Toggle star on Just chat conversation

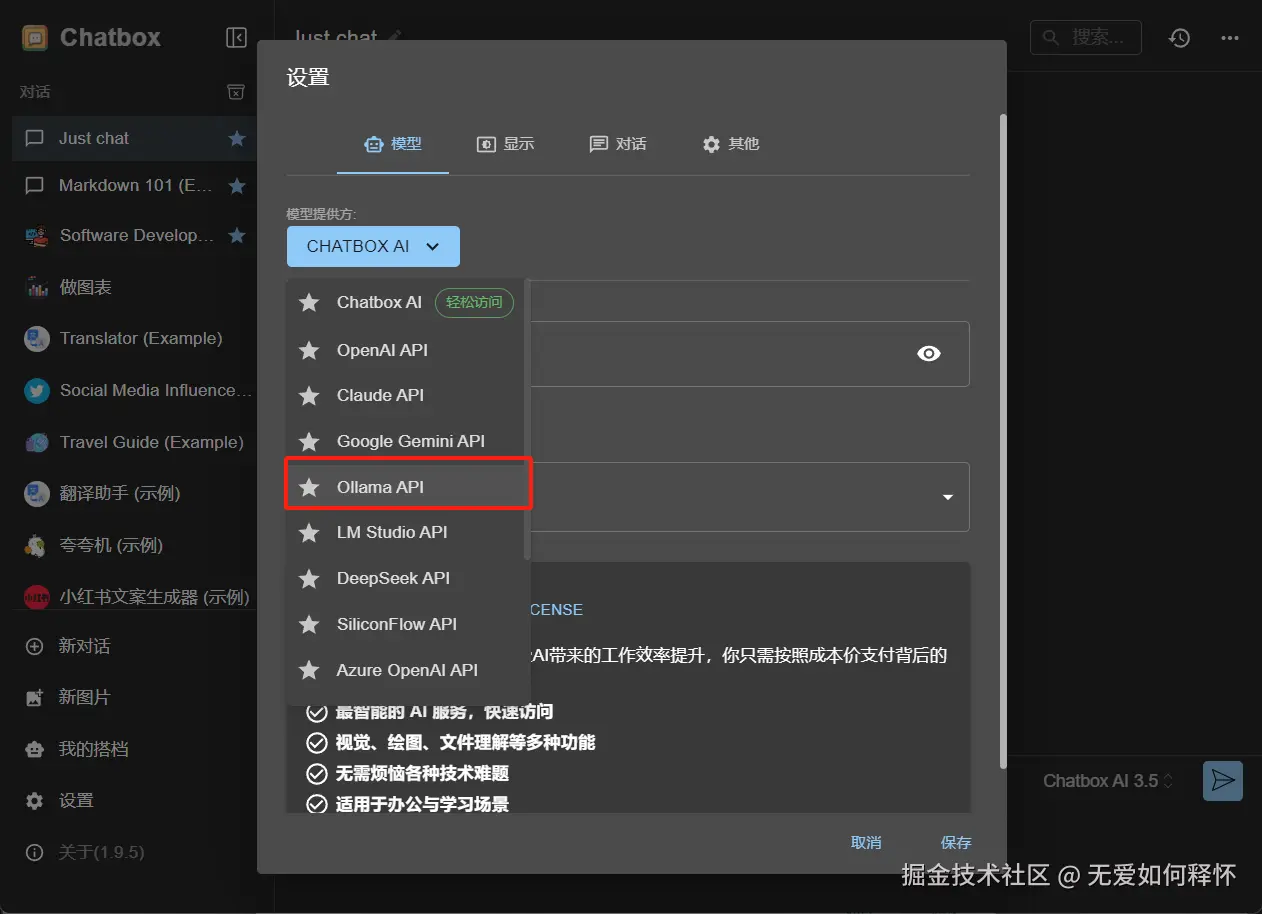[237, 138]
